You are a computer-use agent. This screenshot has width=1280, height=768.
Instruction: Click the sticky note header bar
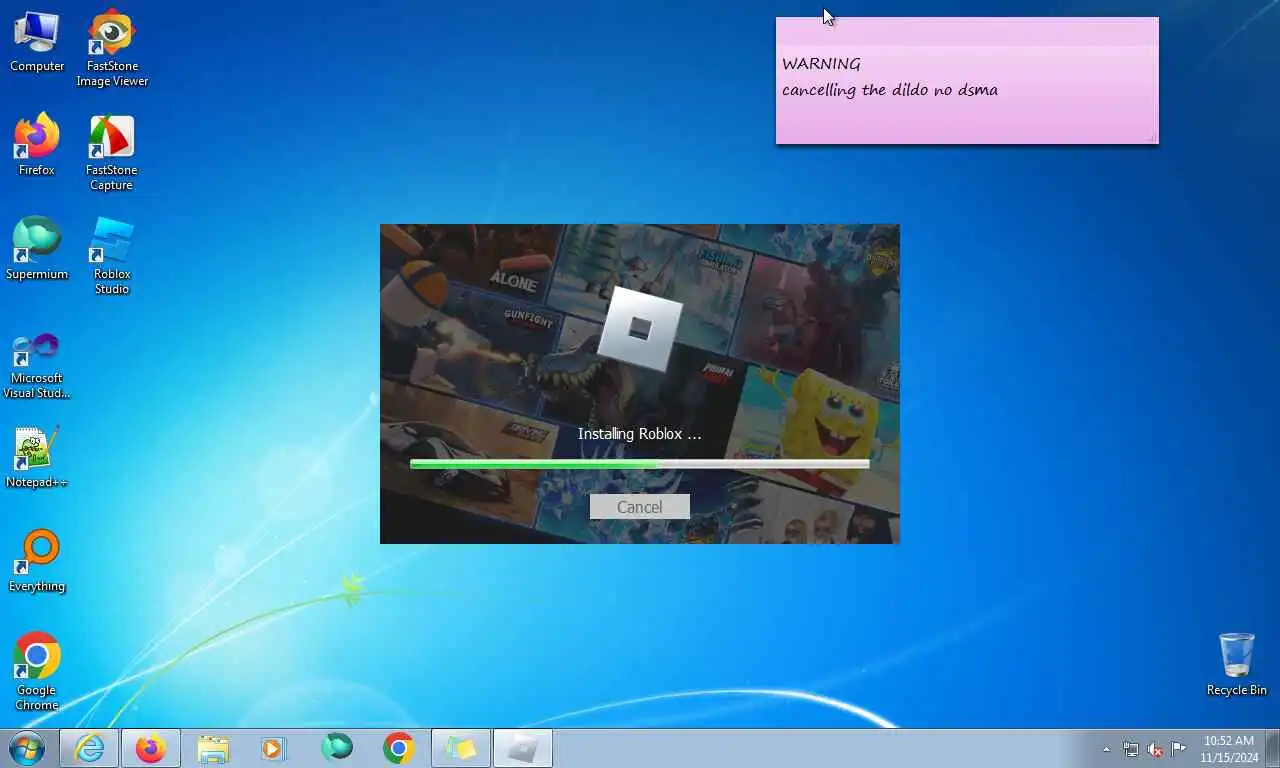click(967, 31)
